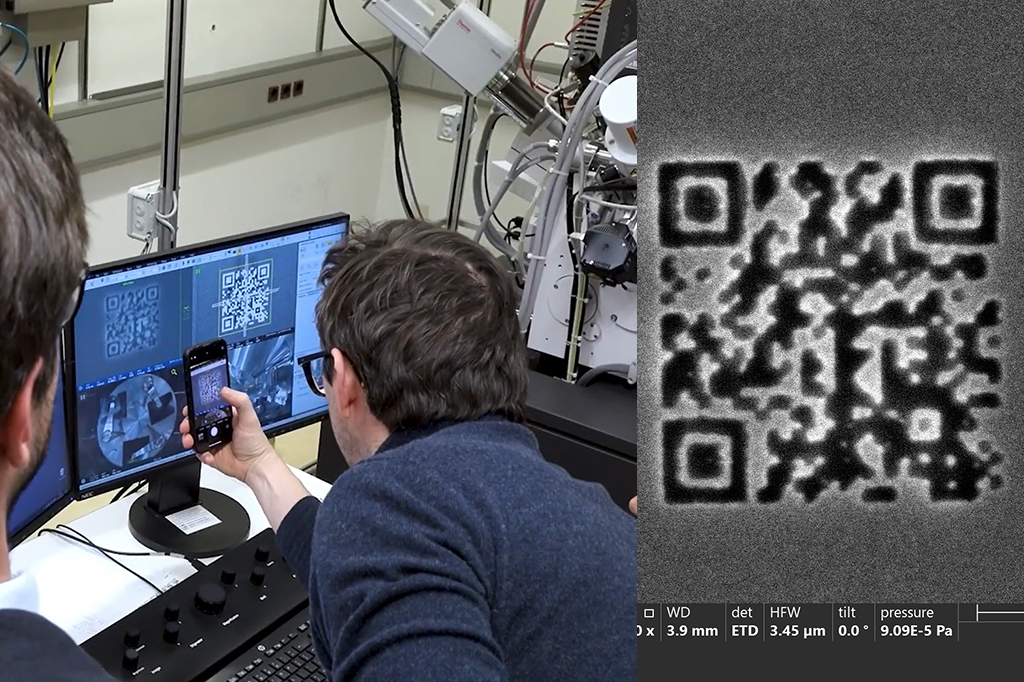Viewport: 1024px width, 682px height.
Task: Select the magnifier zoom tool on the quadrant toolbar
Action: pyautogui.click(x=174, y=372)
